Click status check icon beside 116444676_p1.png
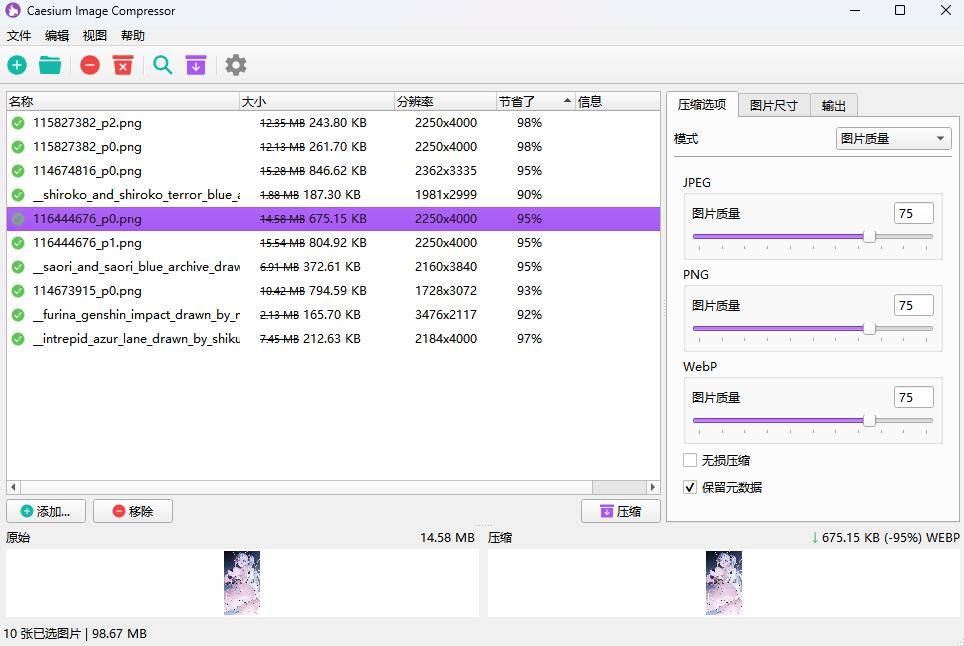Viewport: 964px width, 646px height. (18, 243)
